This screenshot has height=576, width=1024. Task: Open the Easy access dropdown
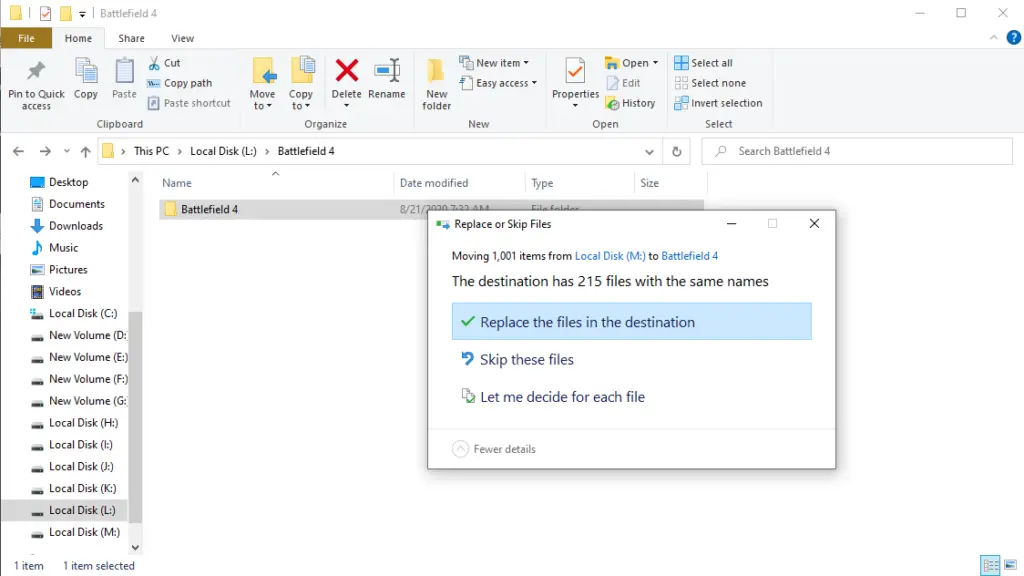pos(498,83)
